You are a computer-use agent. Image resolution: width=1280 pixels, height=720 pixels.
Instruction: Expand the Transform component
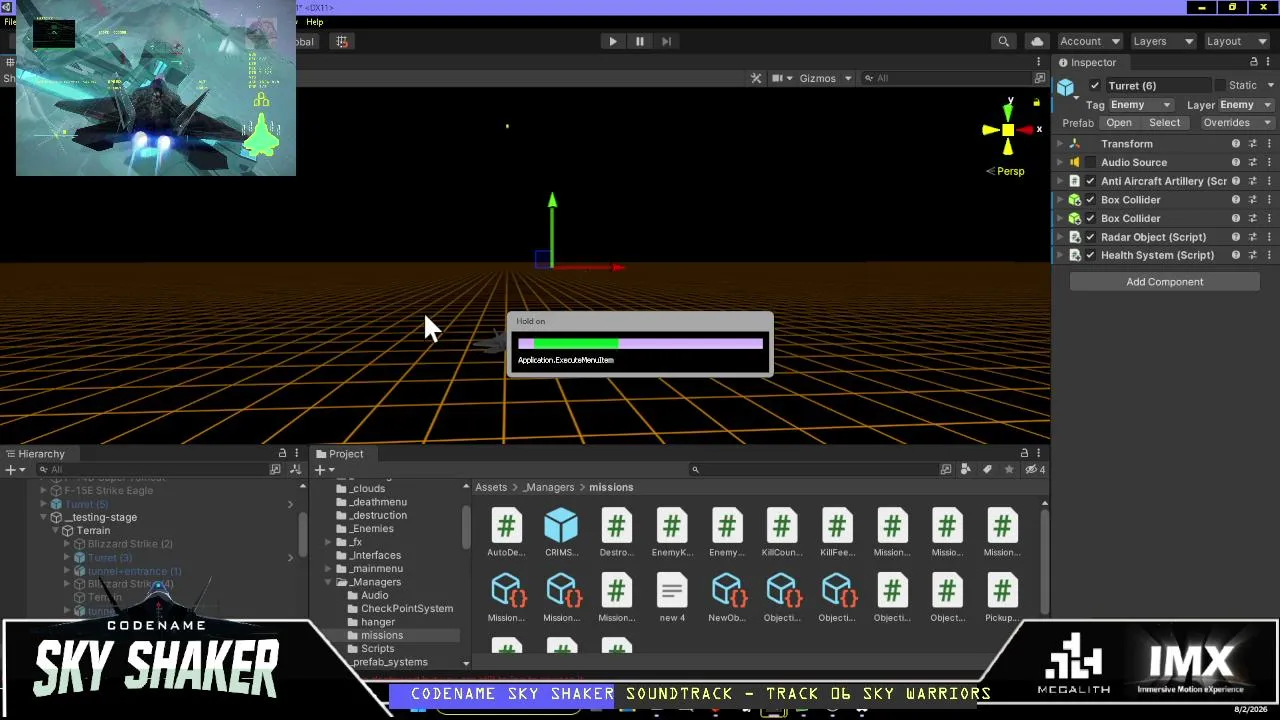[x=1060, y=144]
